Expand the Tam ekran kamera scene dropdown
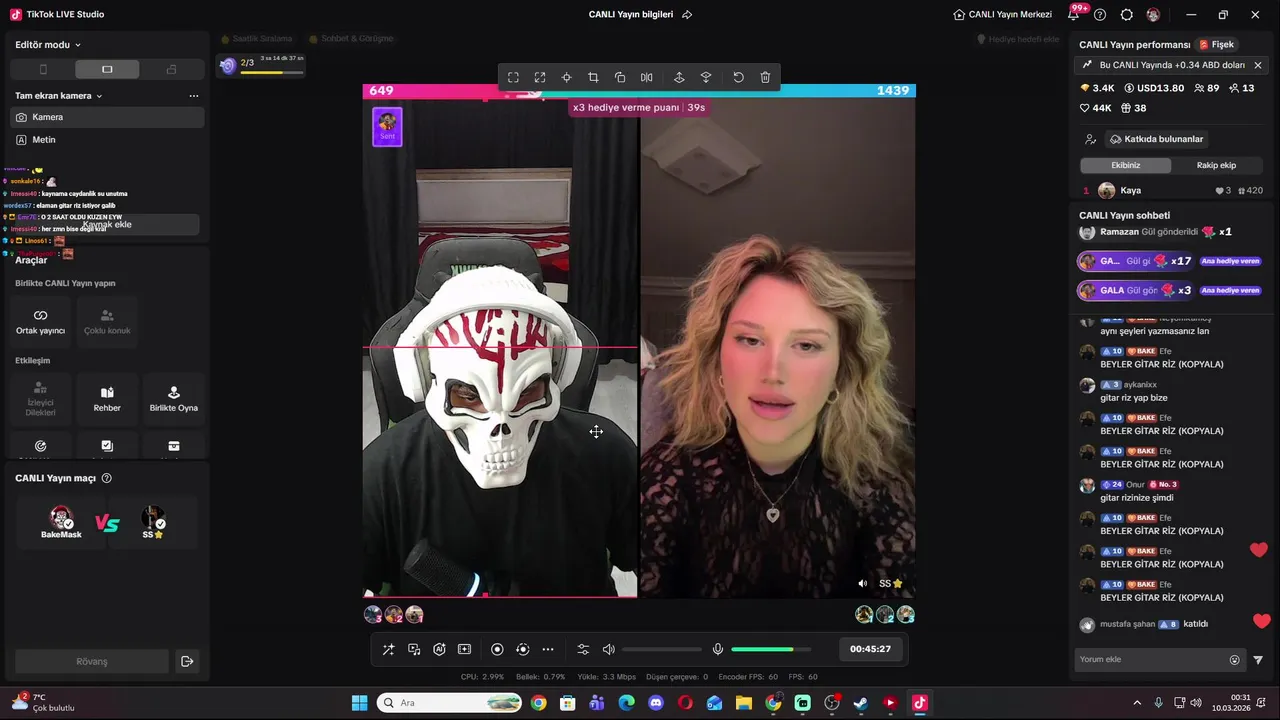1280x720 pixels. tap(59, 96)
